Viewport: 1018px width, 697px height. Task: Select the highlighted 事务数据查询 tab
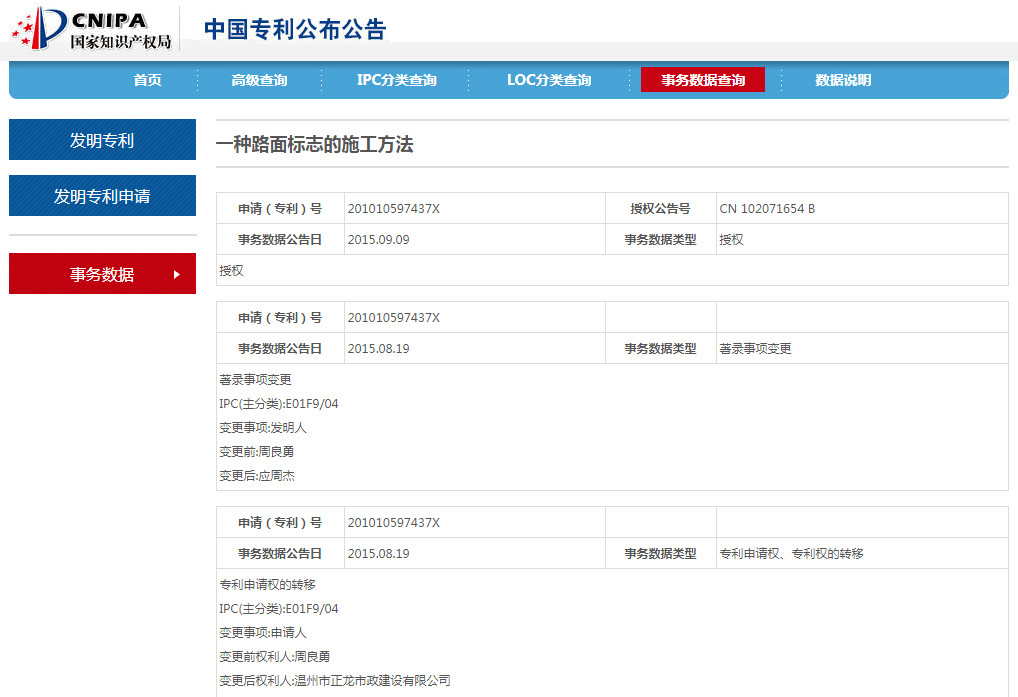pos(702,80)
